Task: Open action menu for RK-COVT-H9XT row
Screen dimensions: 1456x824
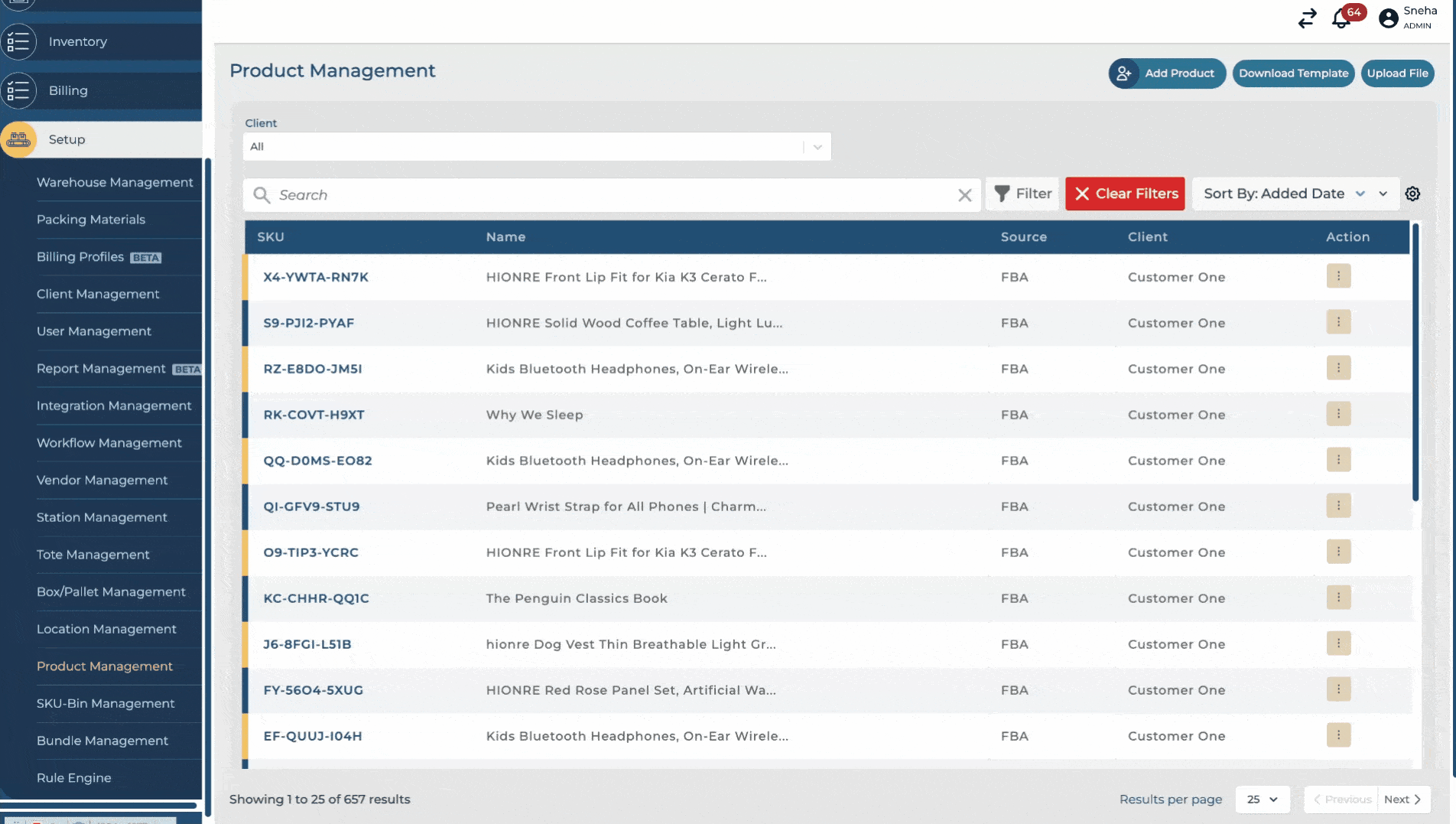Action: (x=1338, y=414)
